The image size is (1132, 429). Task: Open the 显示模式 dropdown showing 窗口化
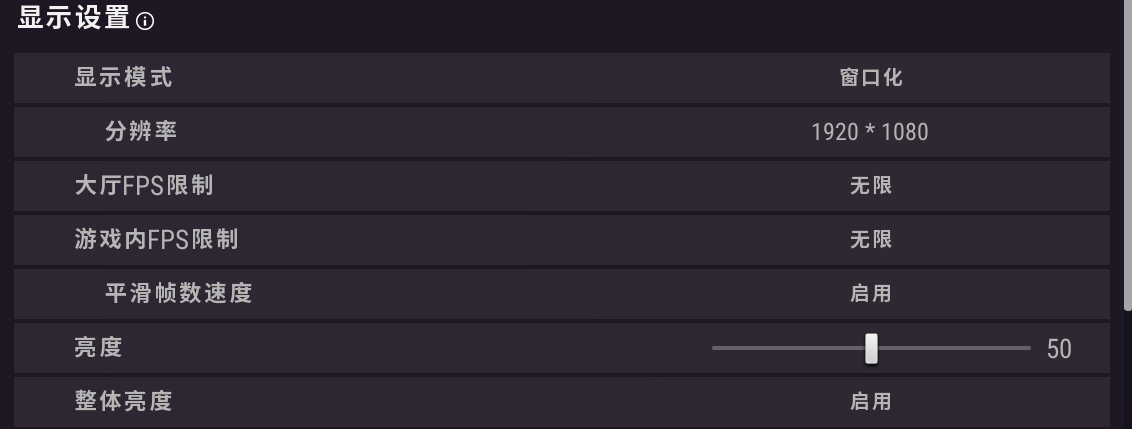coord(870,78)
